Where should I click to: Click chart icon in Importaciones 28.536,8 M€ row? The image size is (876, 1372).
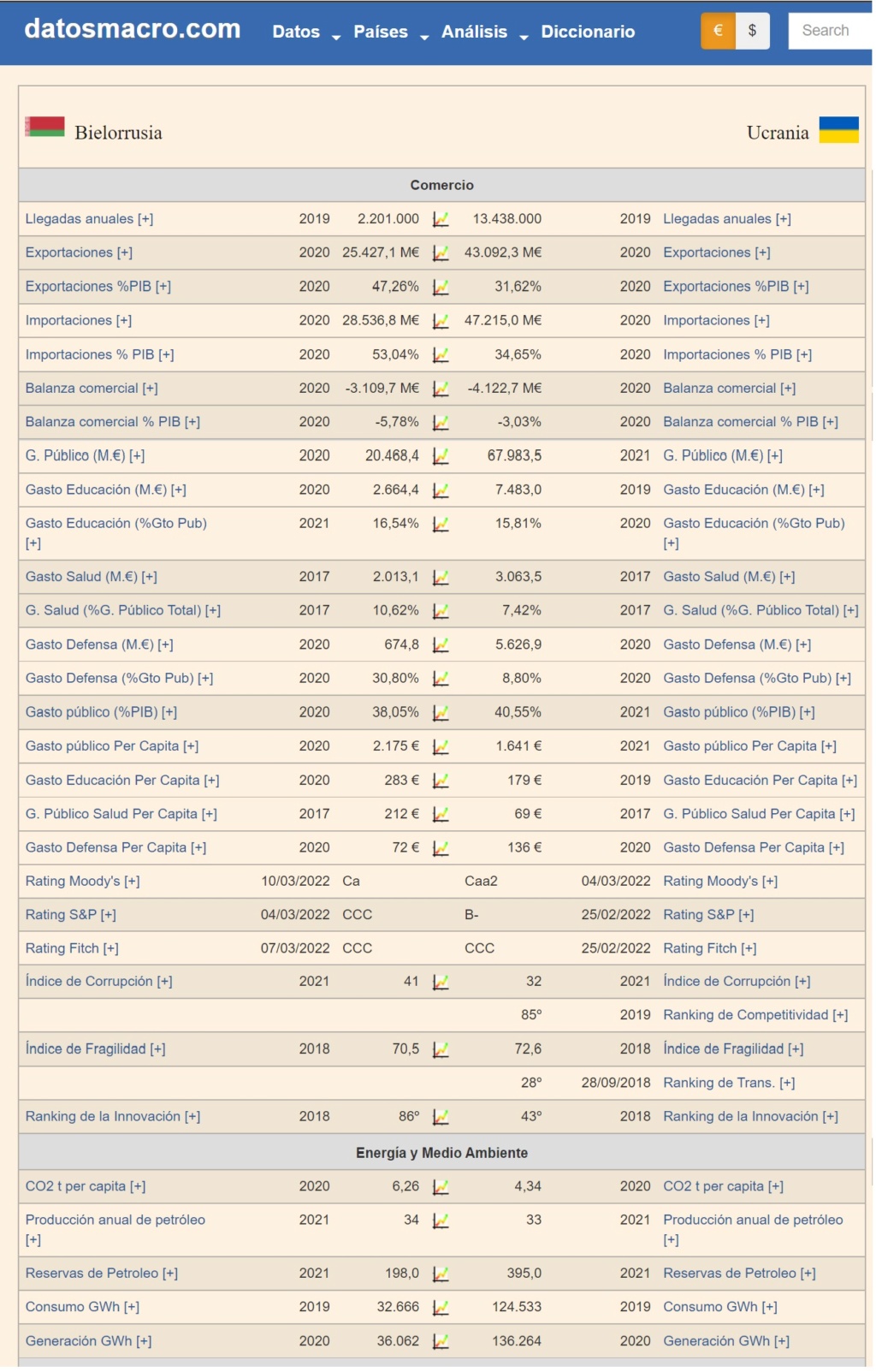pyautogui.click(x=441, y=322)
